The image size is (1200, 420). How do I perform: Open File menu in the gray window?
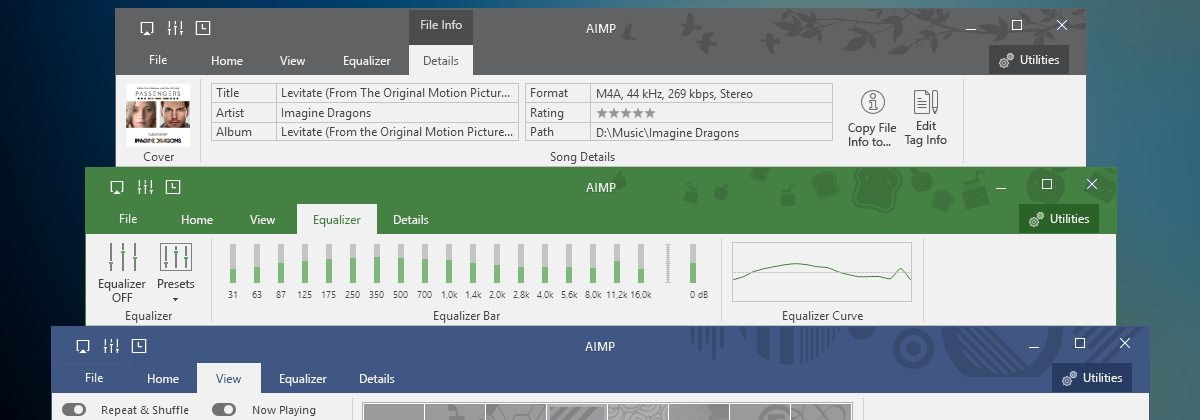[158, 60]
